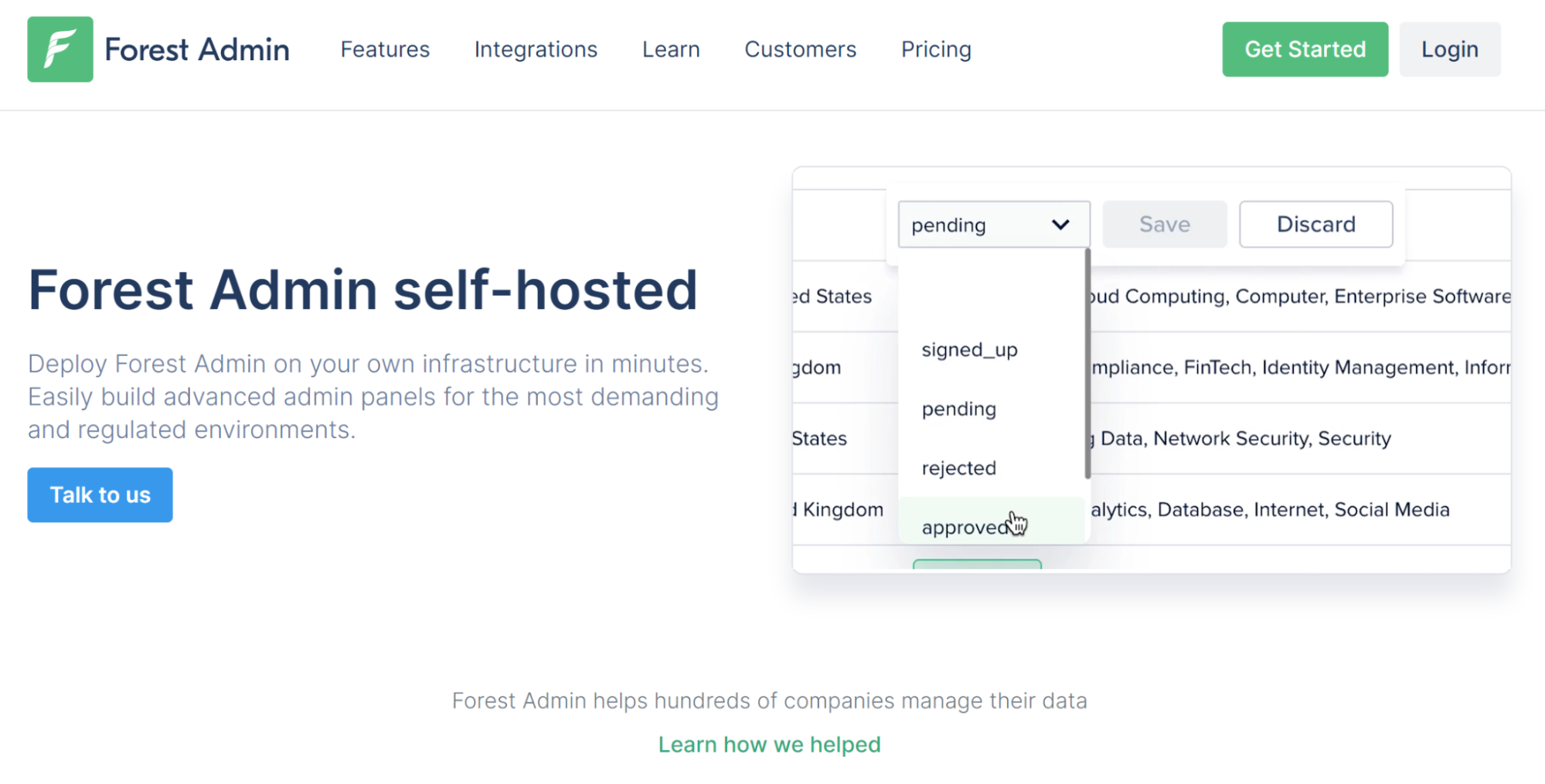Click the Login button
Image resolution: width=1545 pixels, height=784 pixels.
[x=1449, y=49]
